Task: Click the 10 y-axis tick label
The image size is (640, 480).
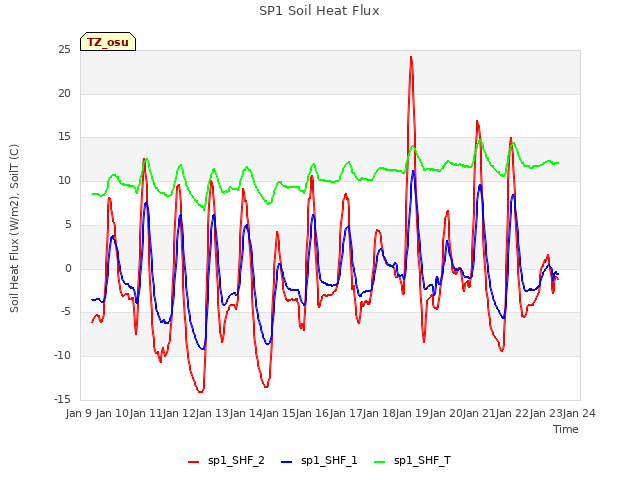Action: pyautogui.click(x=64, y=181)
